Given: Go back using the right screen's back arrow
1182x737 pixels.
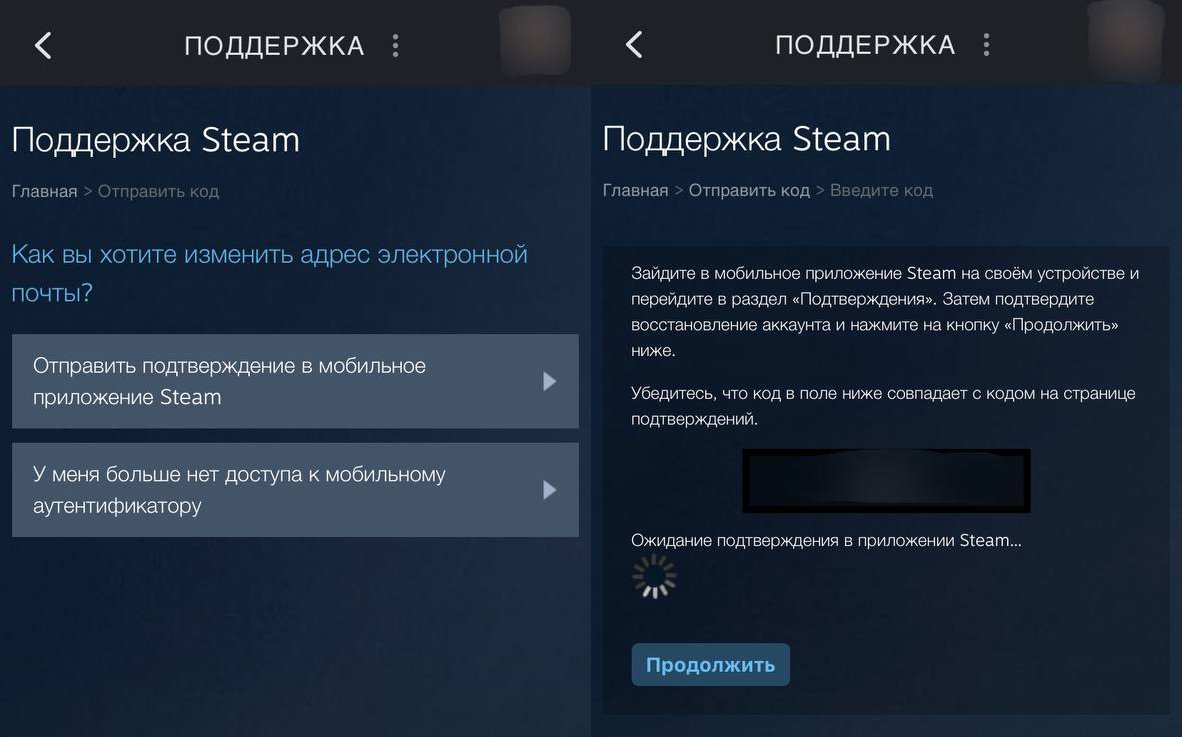Looking at the screenshot, I should point(635,44).
